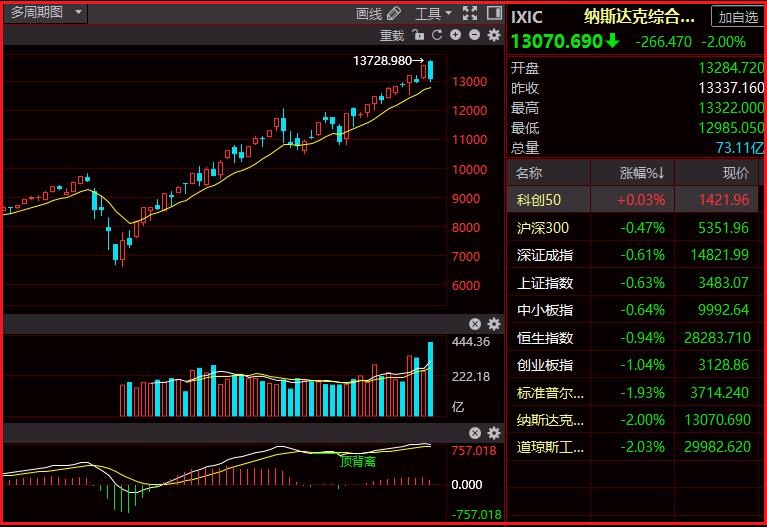The height and width of the screenshot is (527, 767).
Task: Sort by 涨幅% column header
Action: coord(642,173)
